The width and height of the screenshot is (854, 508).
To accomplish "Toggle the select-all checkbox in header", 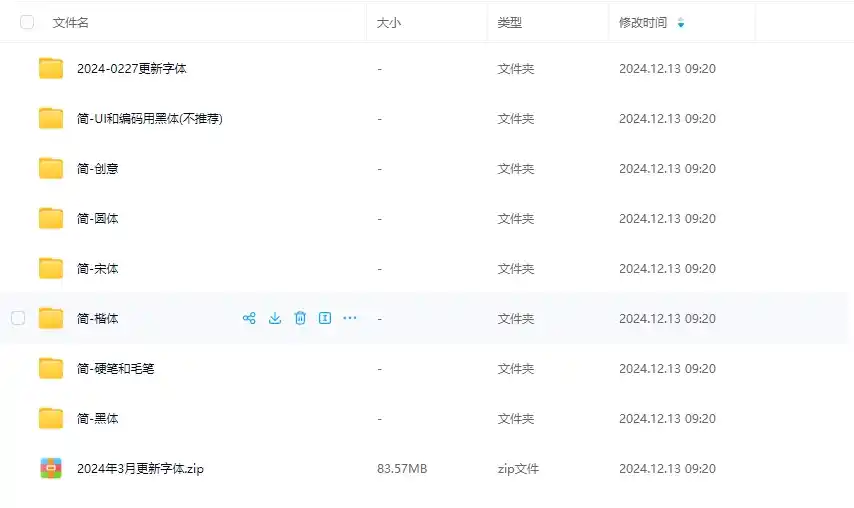I will pyautogui.click(x=27, y=22).
